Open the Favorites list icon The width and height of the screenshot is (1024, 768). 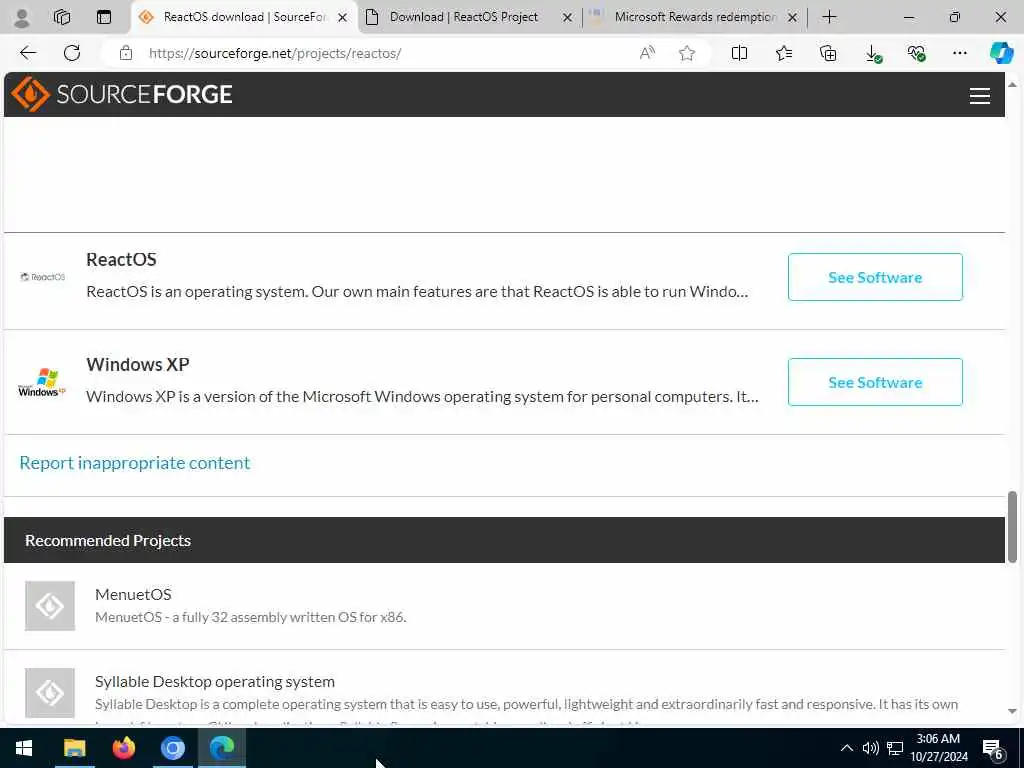click(784, 54)
